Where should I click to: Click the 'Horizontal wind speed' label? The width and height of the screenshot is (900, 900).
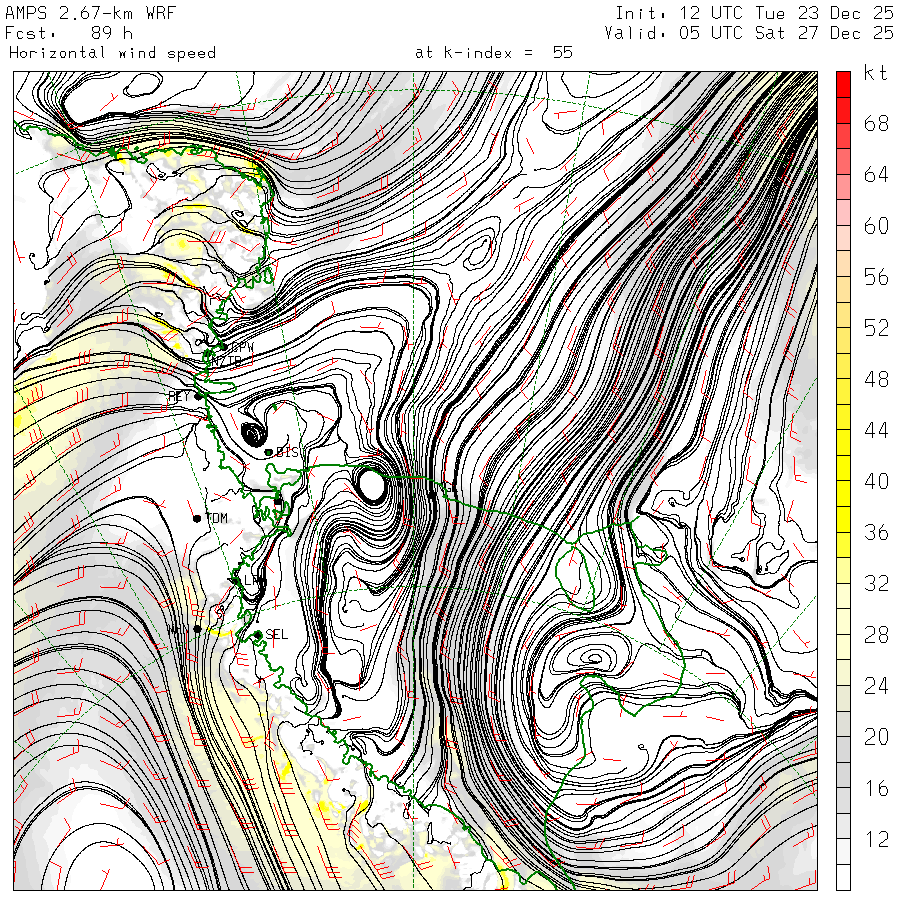(x=112, y=52)
